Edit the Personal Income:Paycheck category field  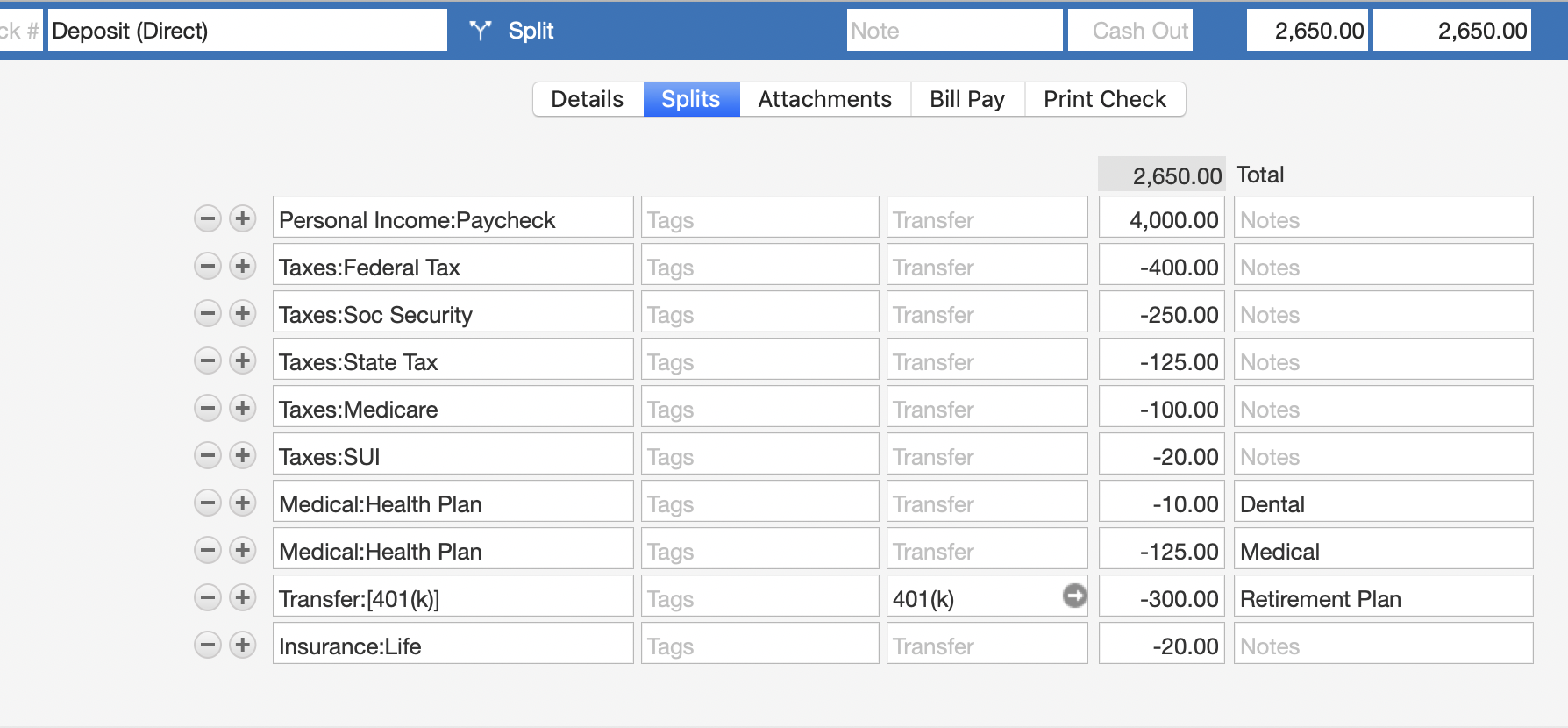tap(453, 217)
